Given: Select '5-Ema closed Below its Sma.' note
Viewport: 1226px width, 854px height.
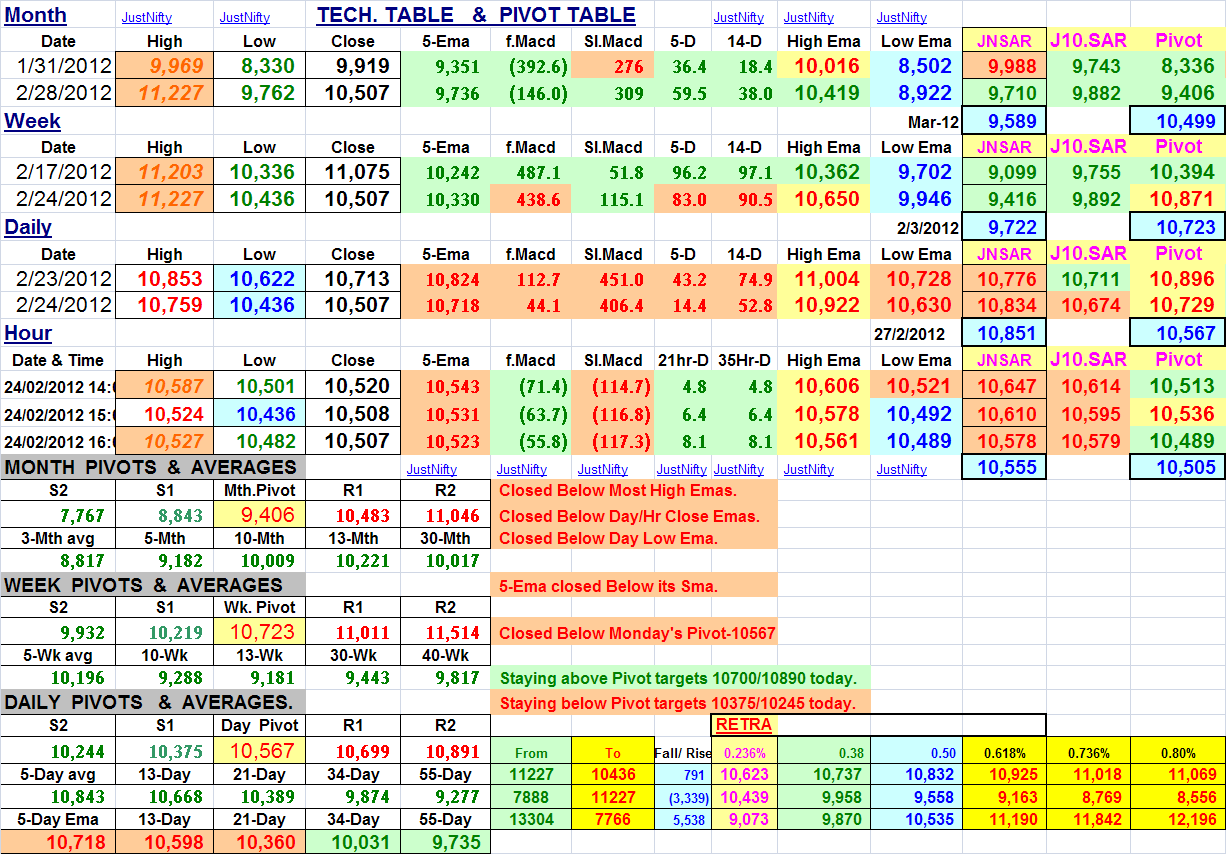Looking at the screenshot, I should click(x=608, y=586).
